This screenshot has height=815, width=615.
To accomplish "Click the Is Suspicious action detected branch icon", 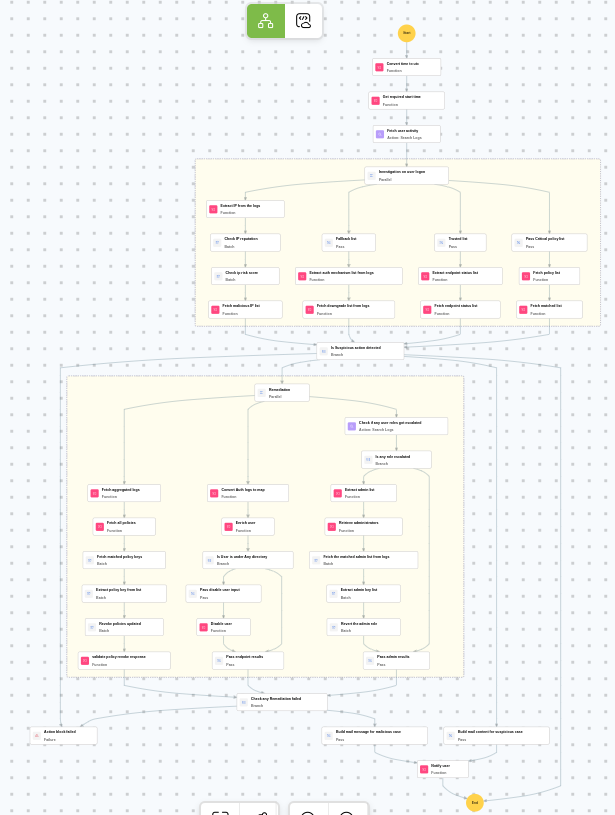I will [x=324, y=351].
